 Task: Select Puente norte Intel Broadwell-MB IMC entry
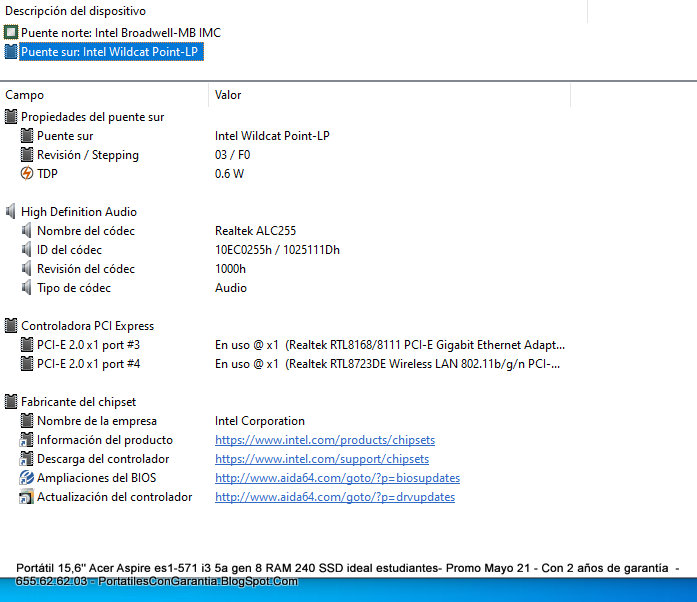click(120, 33)
